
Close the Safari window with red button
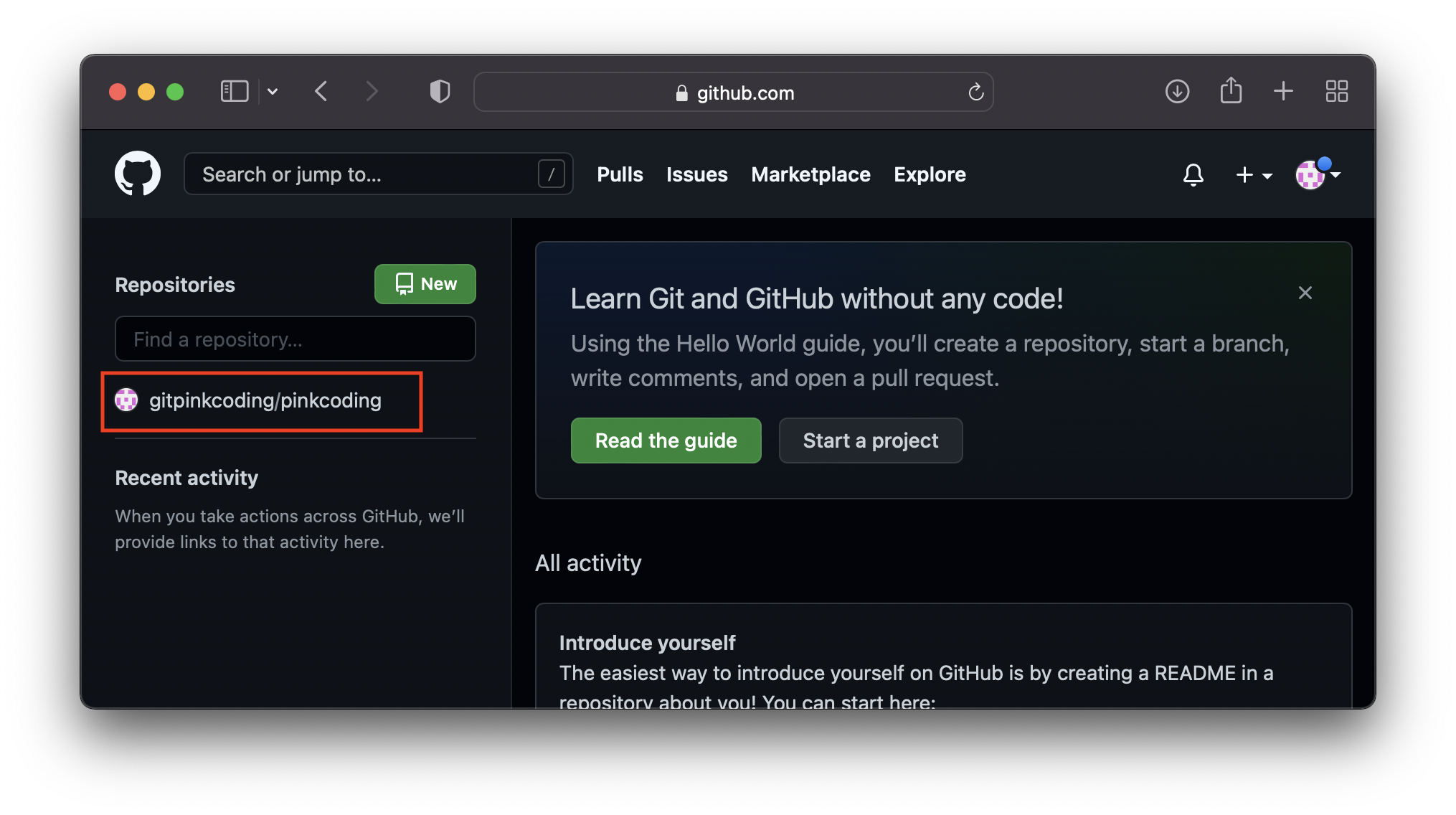pos(118,92)
